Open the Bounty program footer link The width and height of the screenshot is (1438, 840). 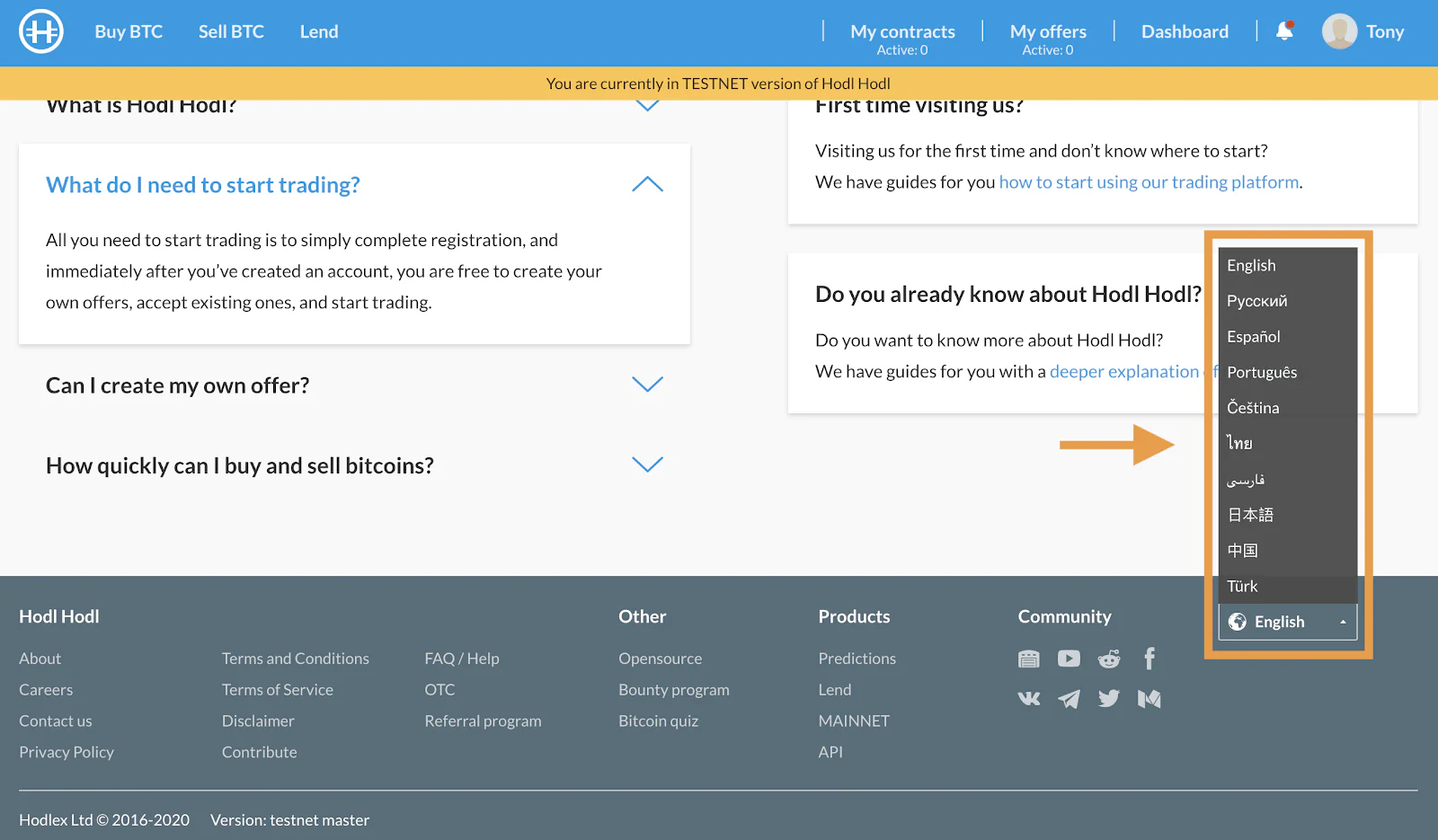point(674,690)
